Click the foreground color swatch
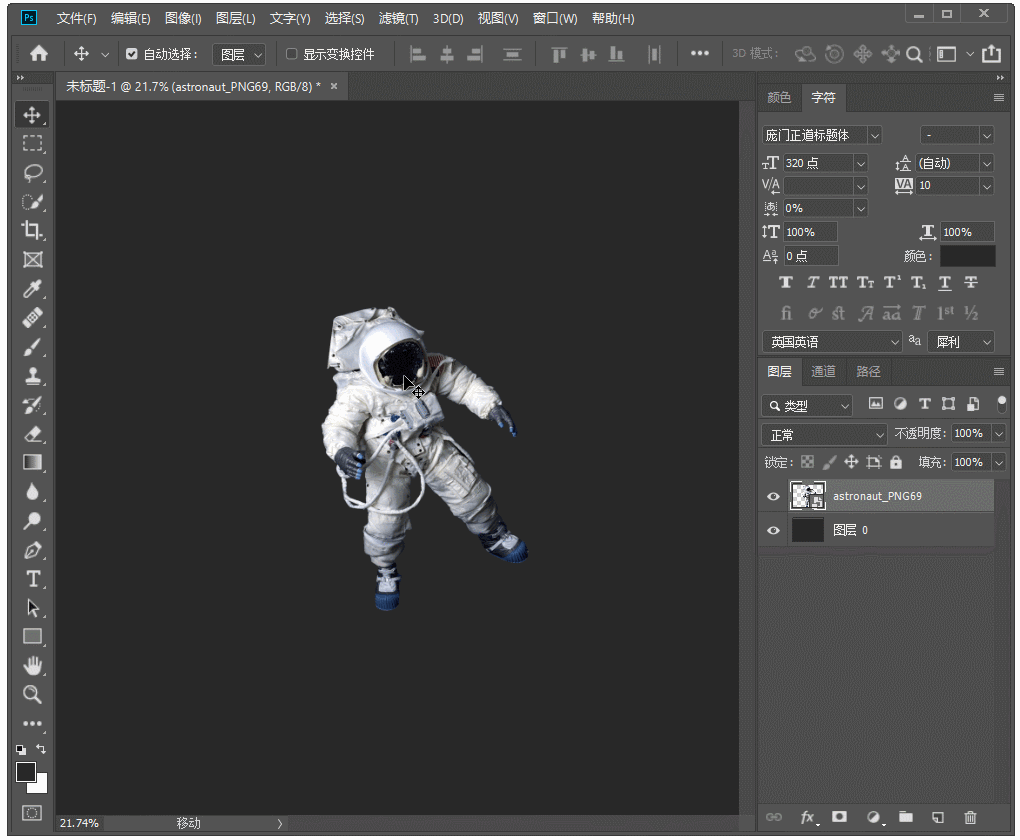This screenshot has width=1020, height=840. [26, 772]
